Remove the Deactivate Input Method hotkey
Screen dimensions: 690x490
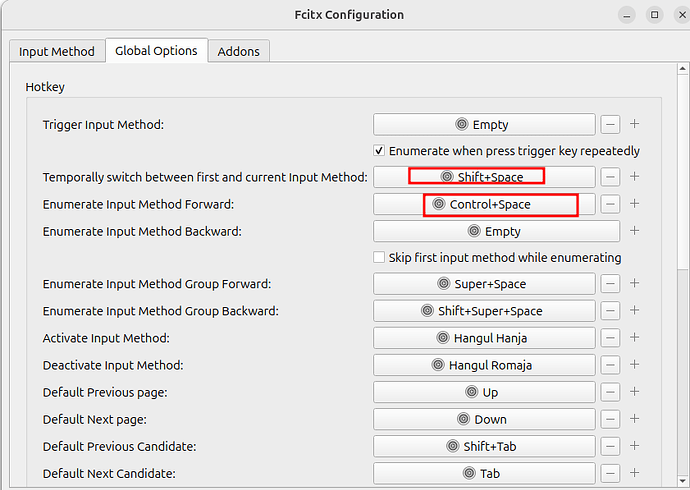pos(610,365)
